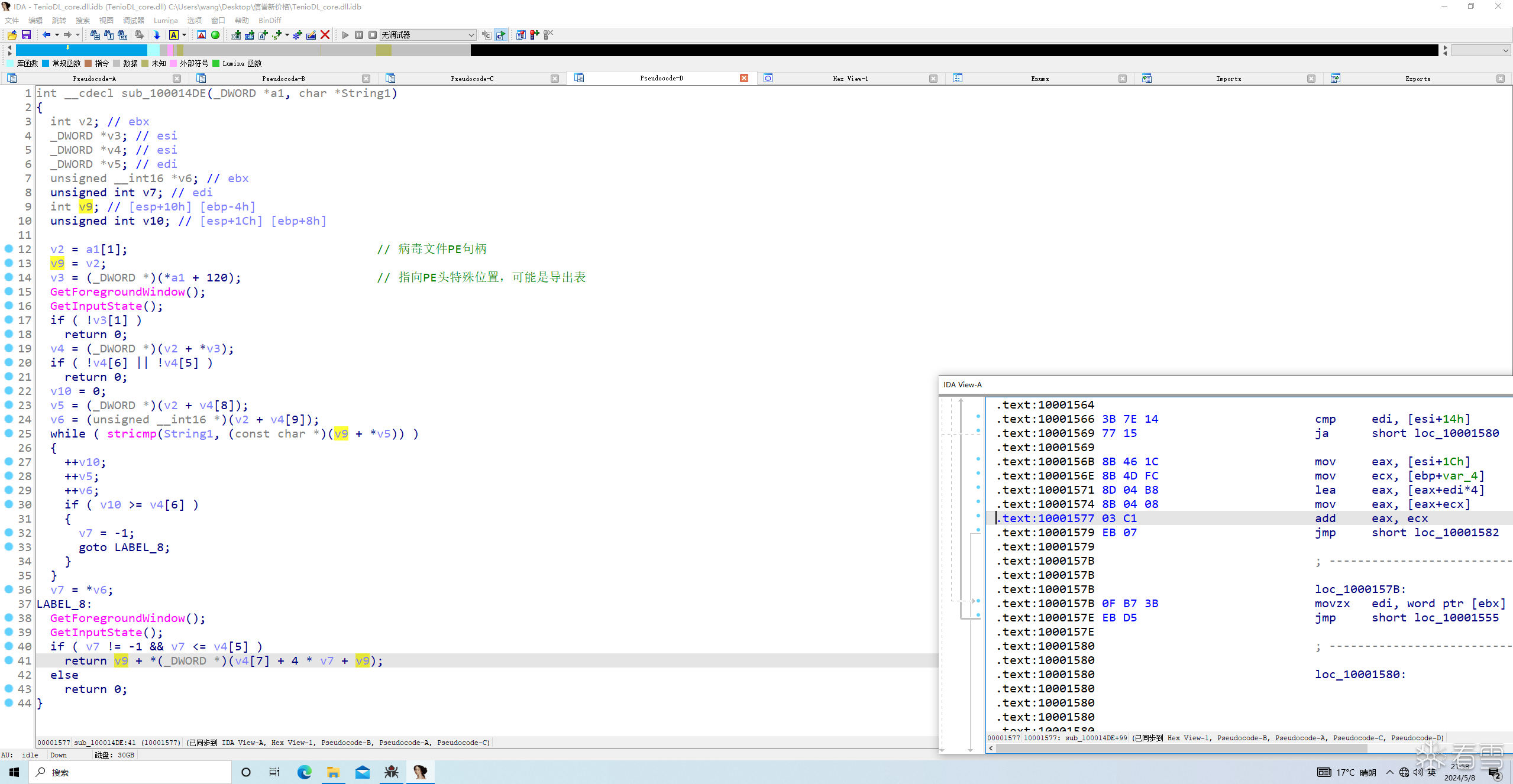
Task: Open Windows Start menu
Action: tap(14, 772)
